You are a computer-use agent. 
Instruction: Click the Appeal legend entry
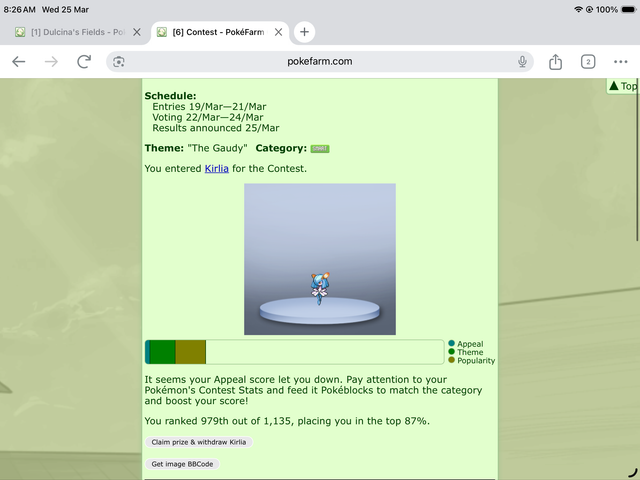(x=466, y=344)
